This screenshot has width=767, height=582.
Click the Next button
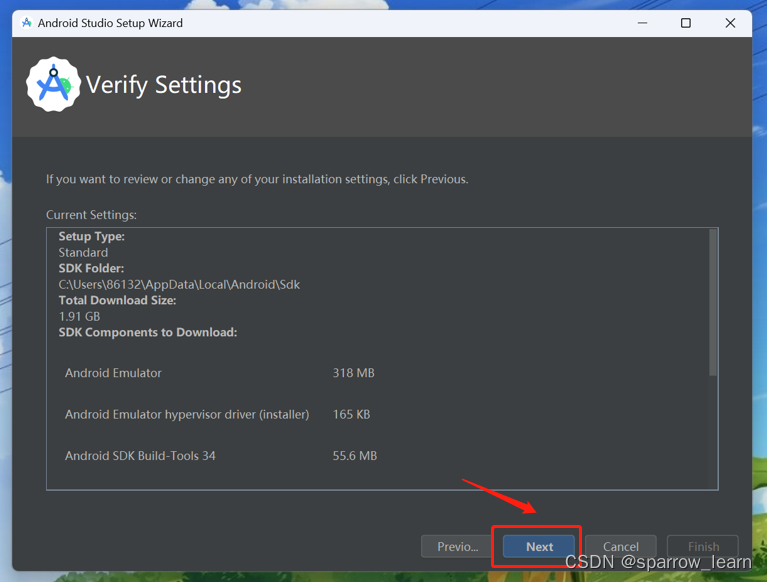(x=539, y=546)
